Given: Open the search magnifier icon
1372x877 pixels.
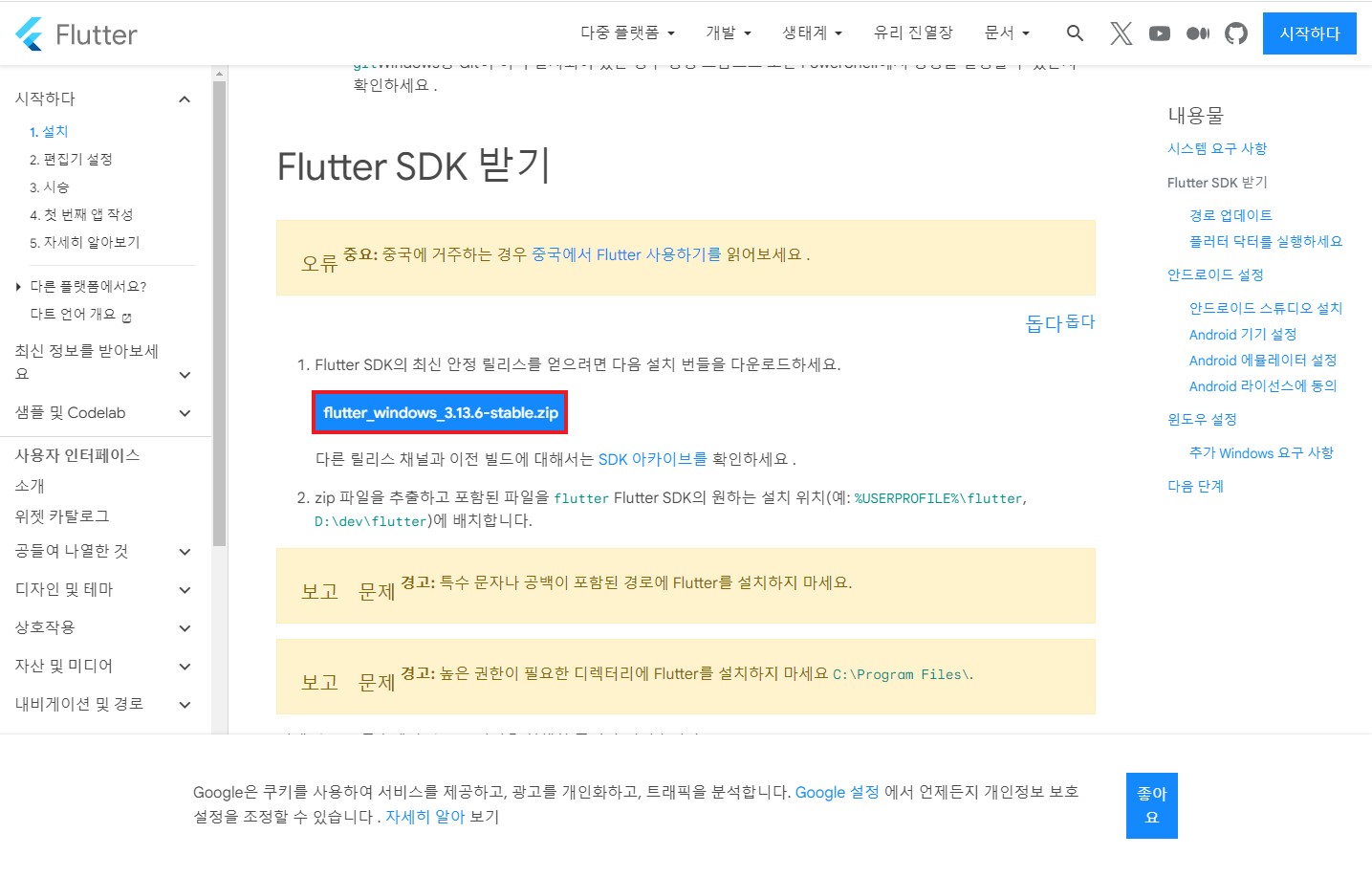Looking at the screenshot, I should click(x=1075, y=33).
